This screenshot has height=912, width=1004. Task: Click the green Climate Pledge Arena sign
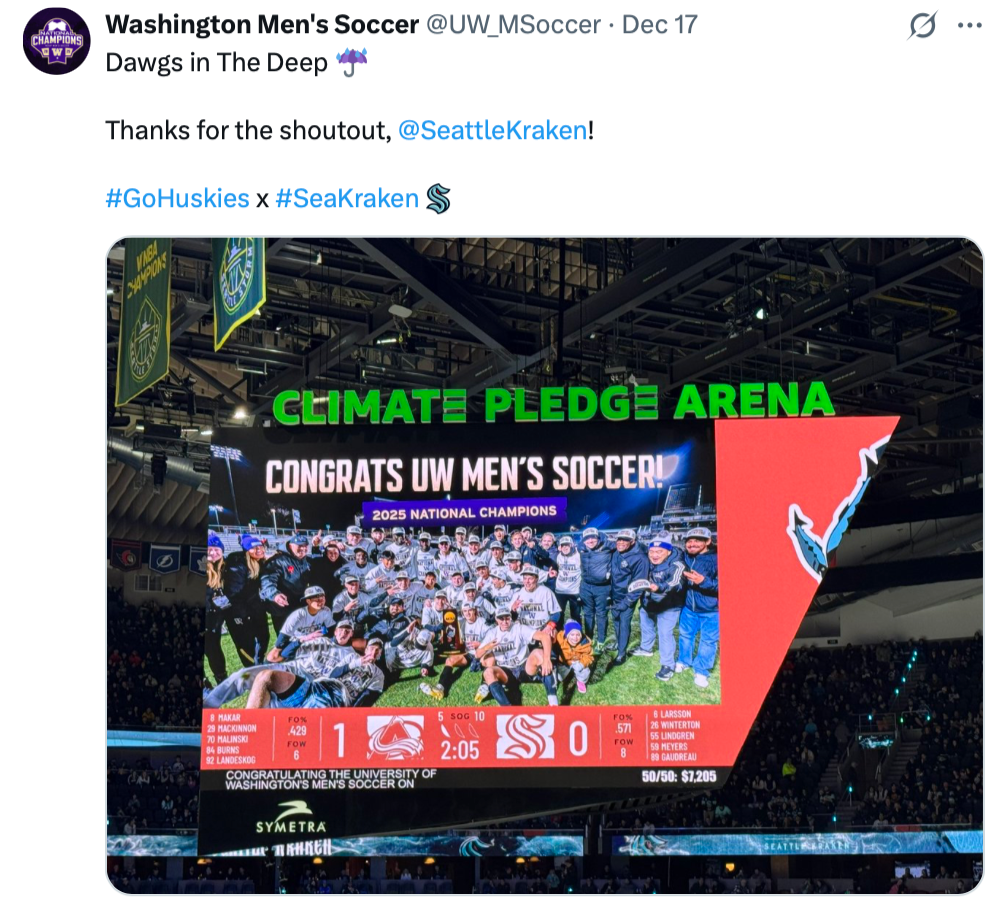[x=552, y=402]
